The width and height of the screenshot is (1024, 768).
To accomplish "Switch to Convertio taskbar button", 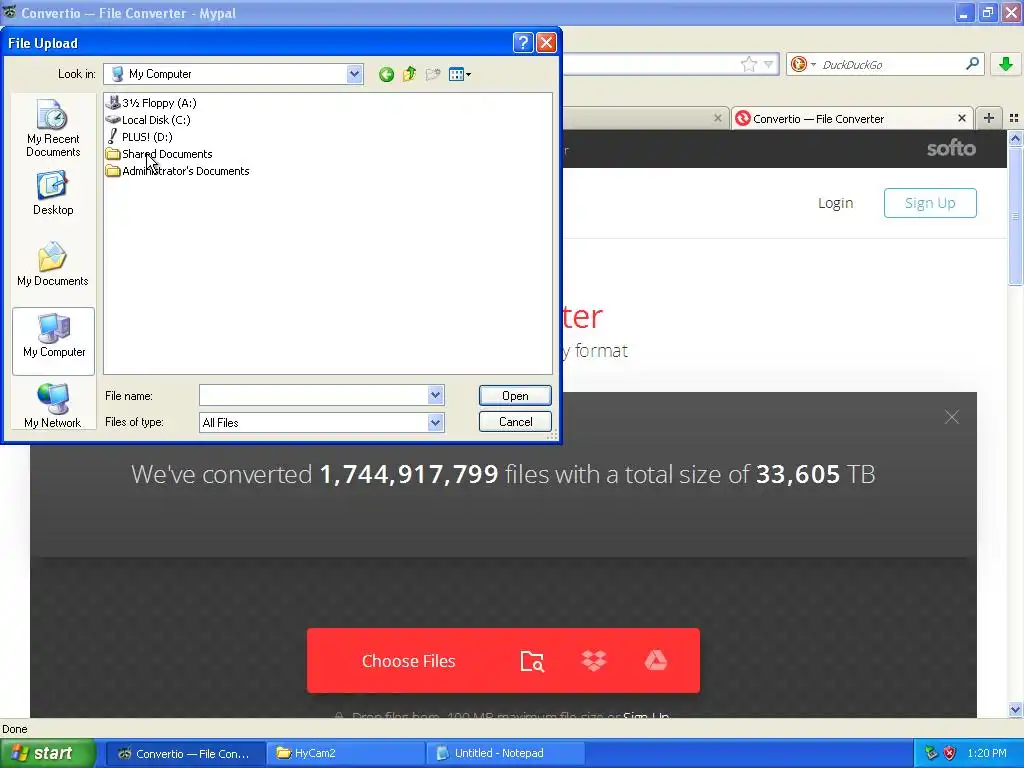I will [x=185, y=754].
